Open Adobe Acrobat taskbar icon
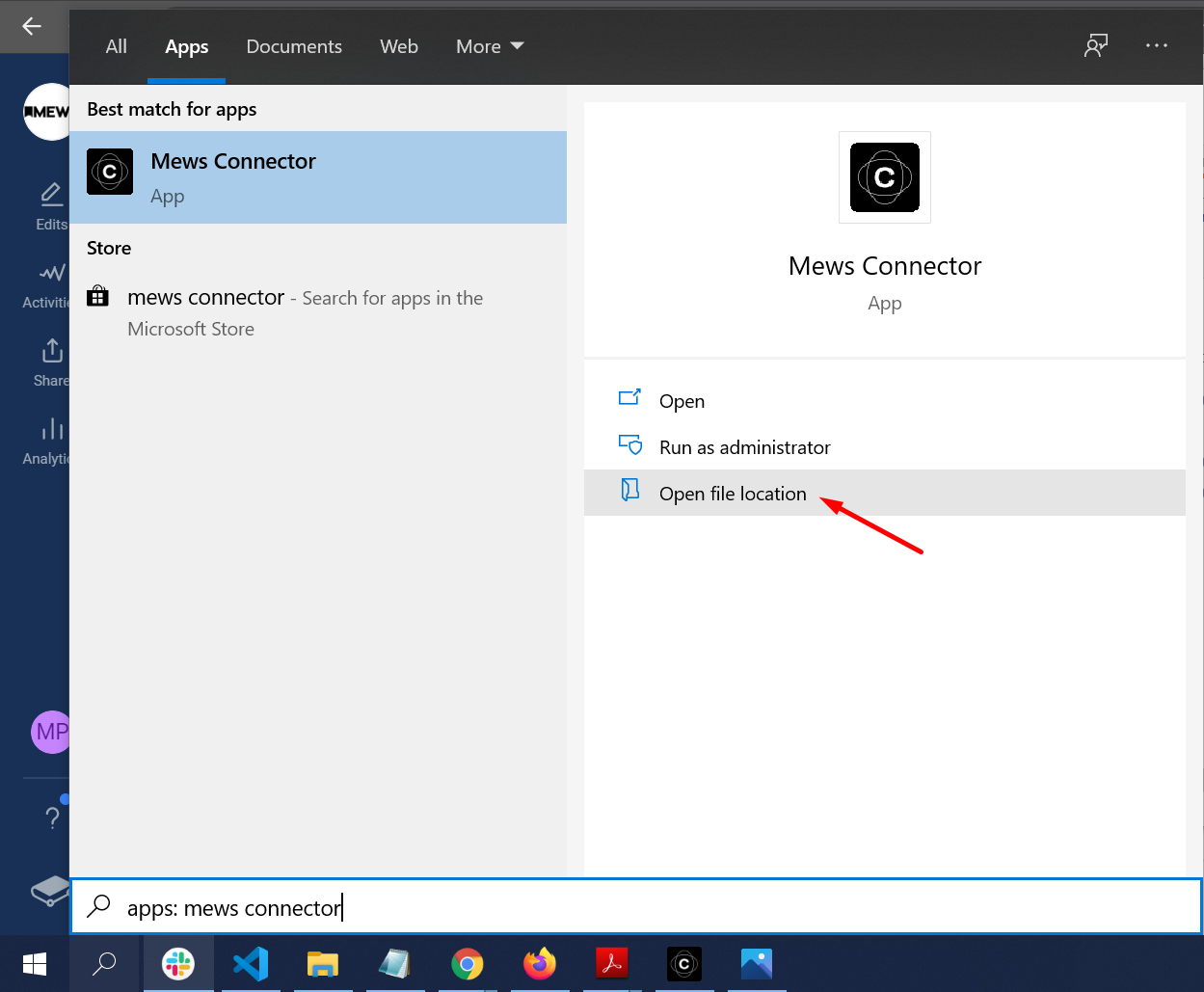 (x=612, y=963)
